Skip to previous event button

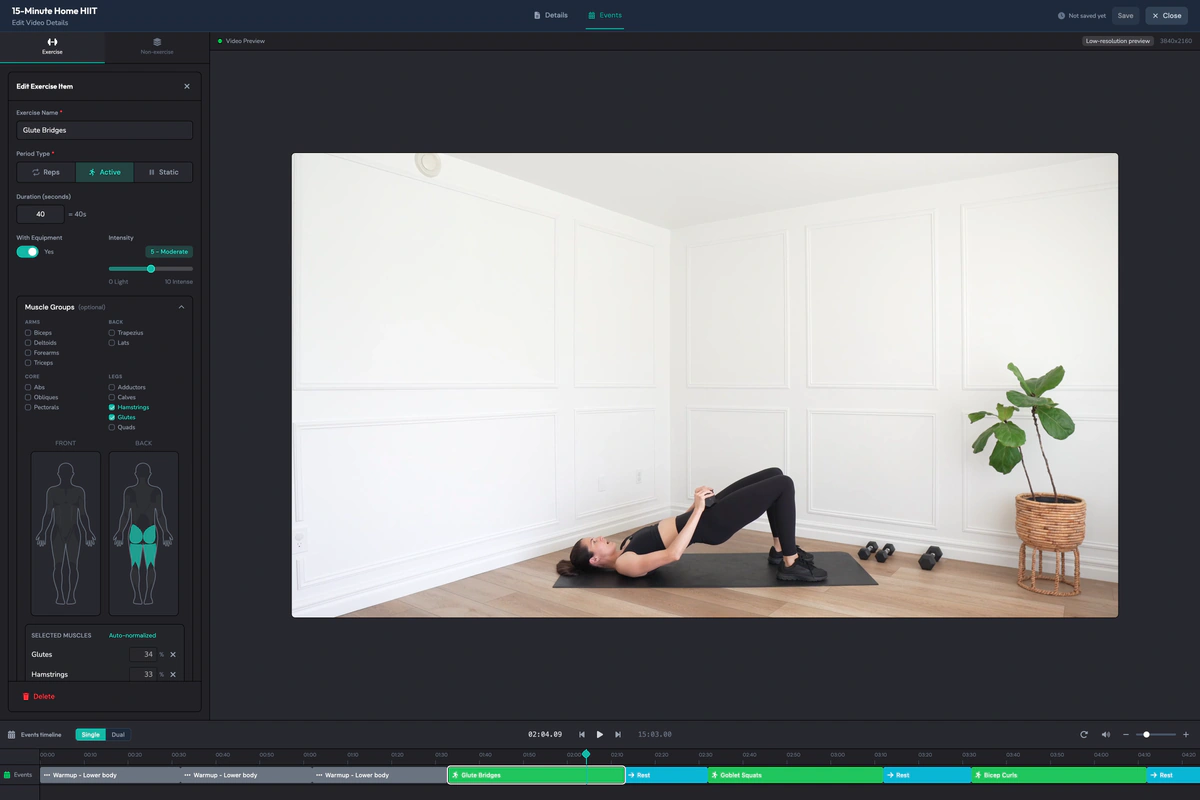pyautogui.click(x=582, y=734)
